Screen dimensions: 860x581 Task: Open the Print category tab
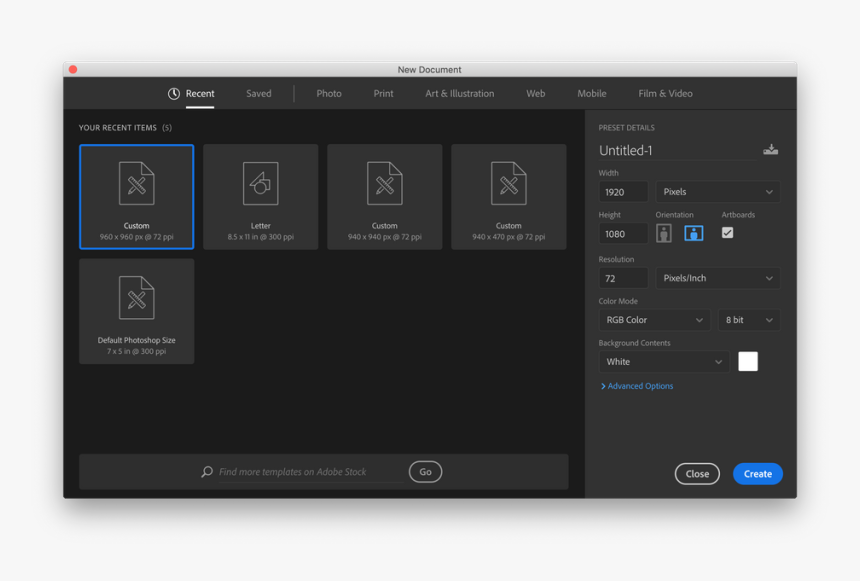point(383,93)
